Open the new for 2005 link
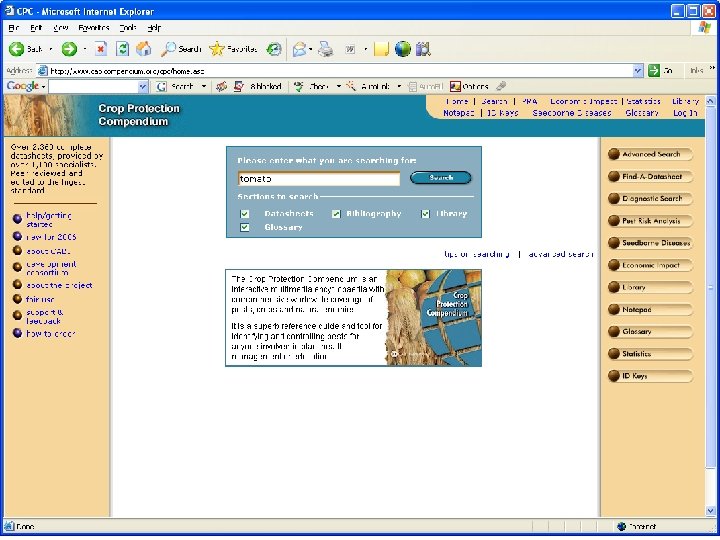 pyautogui.click(x=51, y=237)
